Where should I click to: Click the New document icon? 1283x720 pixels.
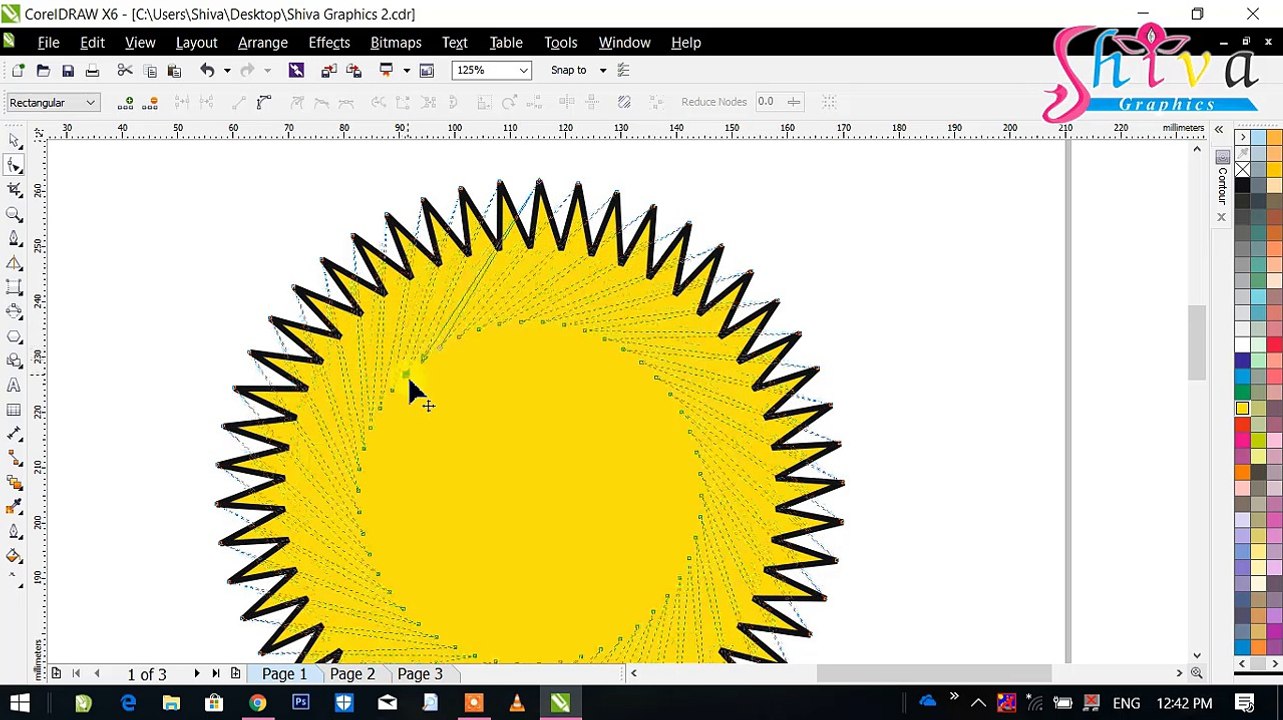(18, 70)
